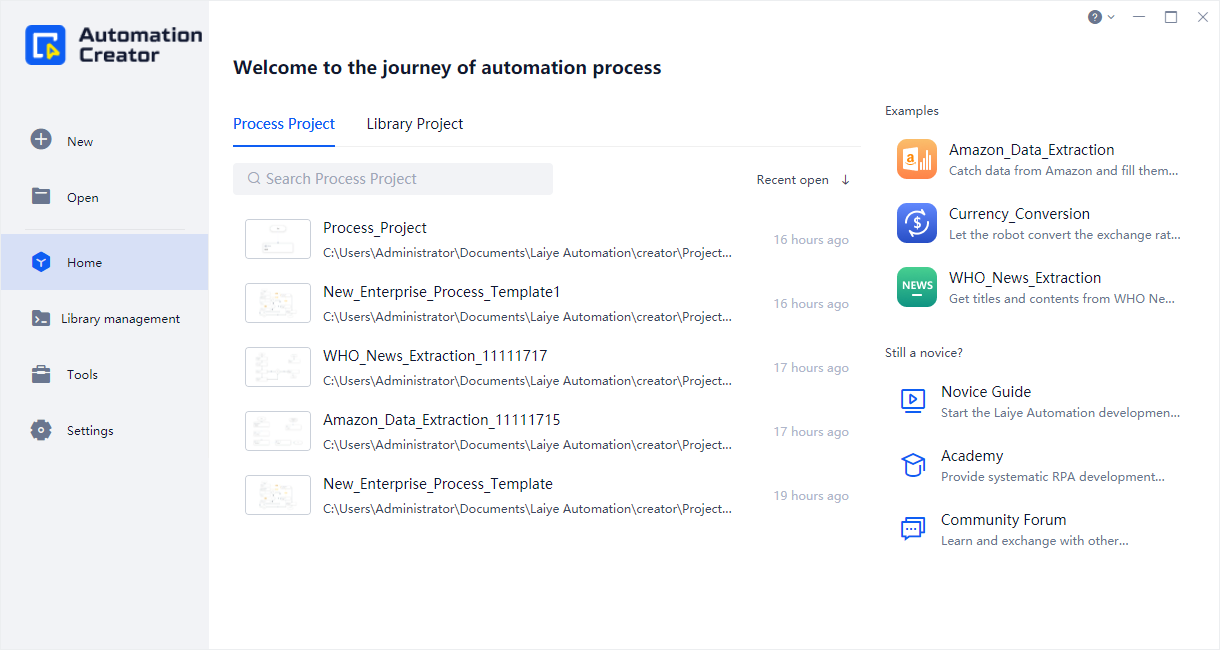Click the Currency_Conversion example icon
Image resolution: width=1220 pixels, height=650 pixels.
point(916,223)
